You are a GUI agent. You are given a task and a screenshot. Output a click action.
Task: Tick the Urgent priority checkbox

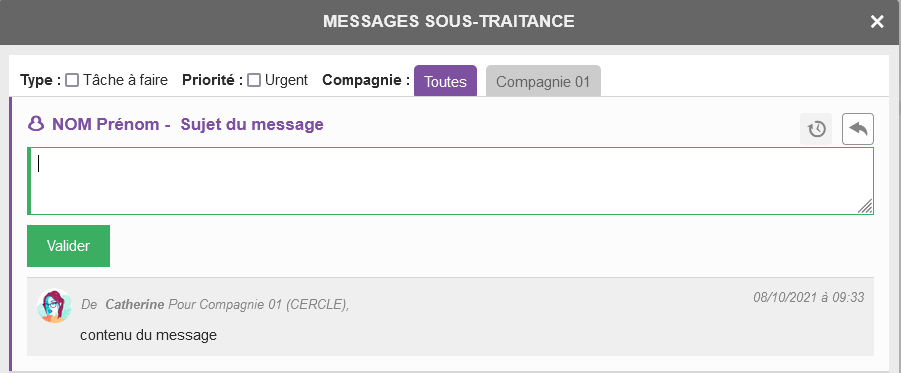[254, 80]
